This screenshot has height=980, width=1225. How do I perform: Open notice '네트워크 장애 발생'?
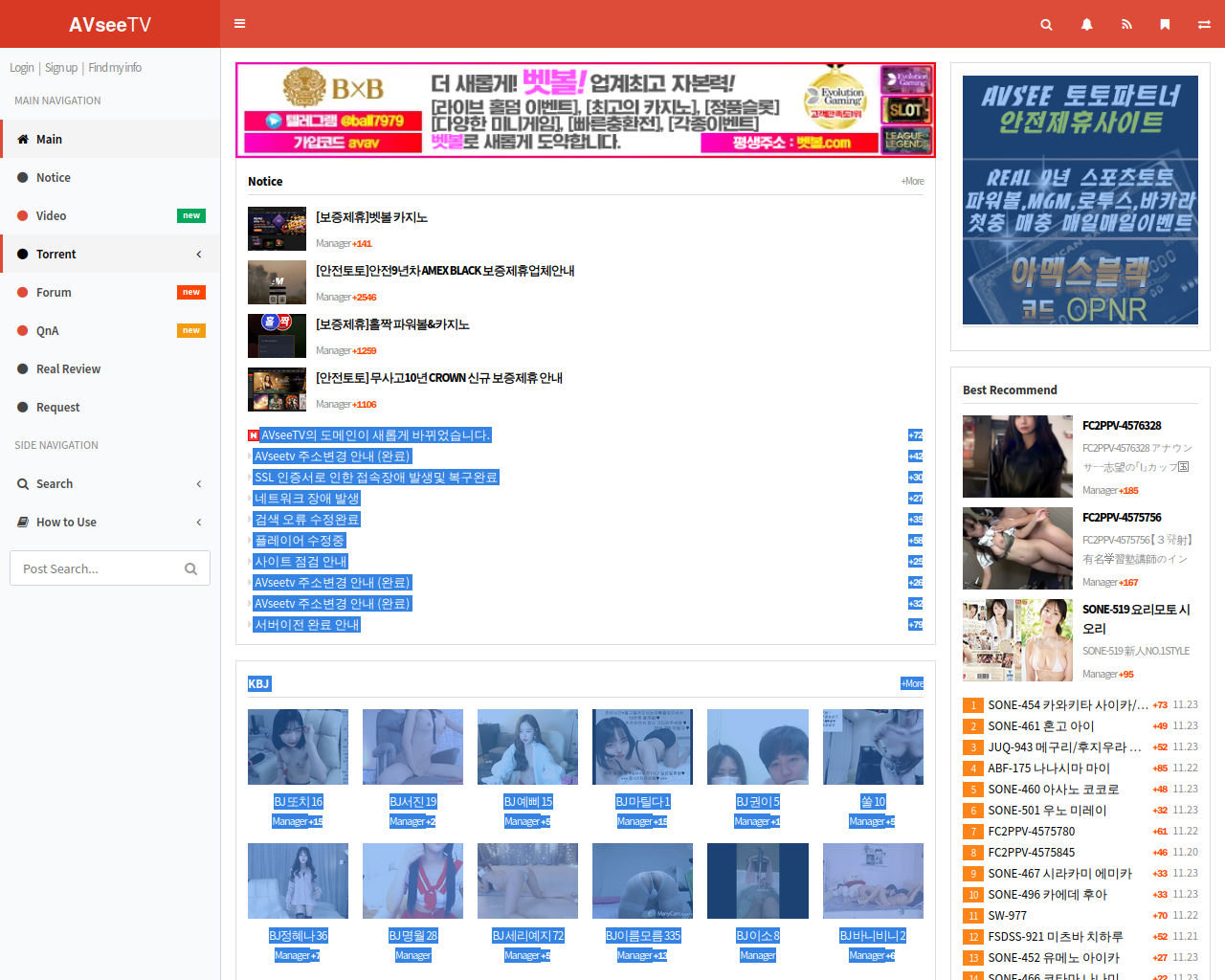[306, 499]
